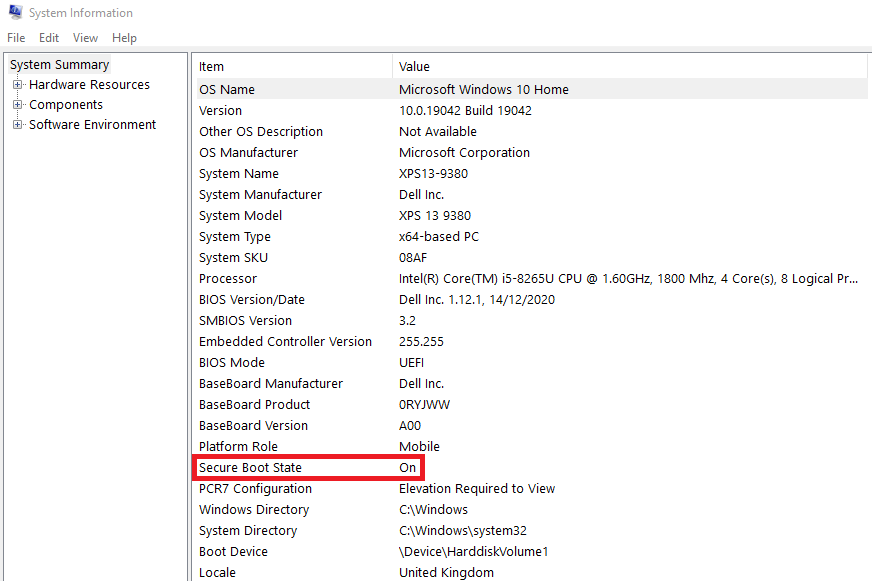Select Components tree item
Viewport: 872px width, 581px height.
coord(66,105)
